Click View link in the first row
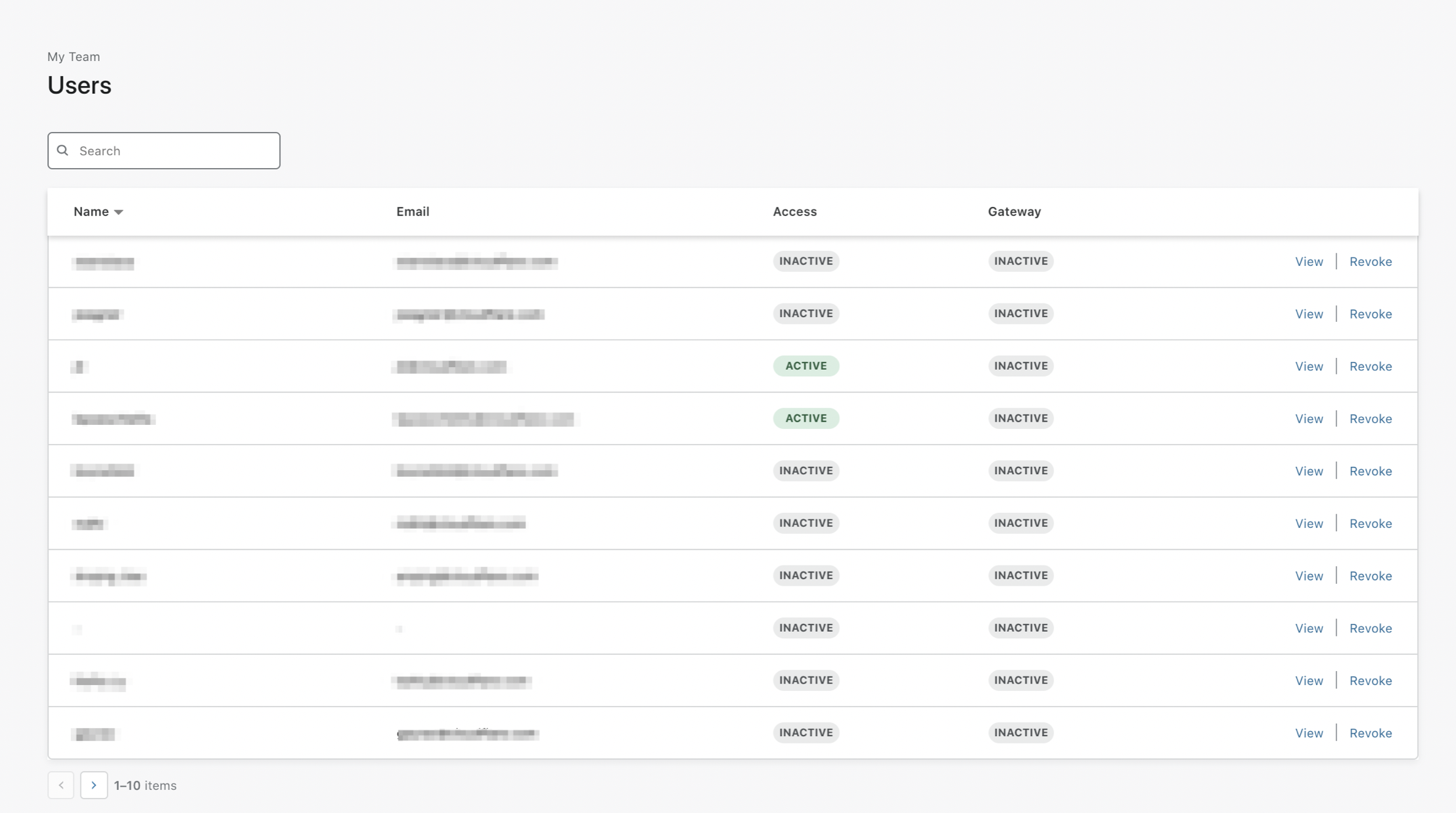The width and height of the screenshot is (1456, 813). (x=1308, y=261)
